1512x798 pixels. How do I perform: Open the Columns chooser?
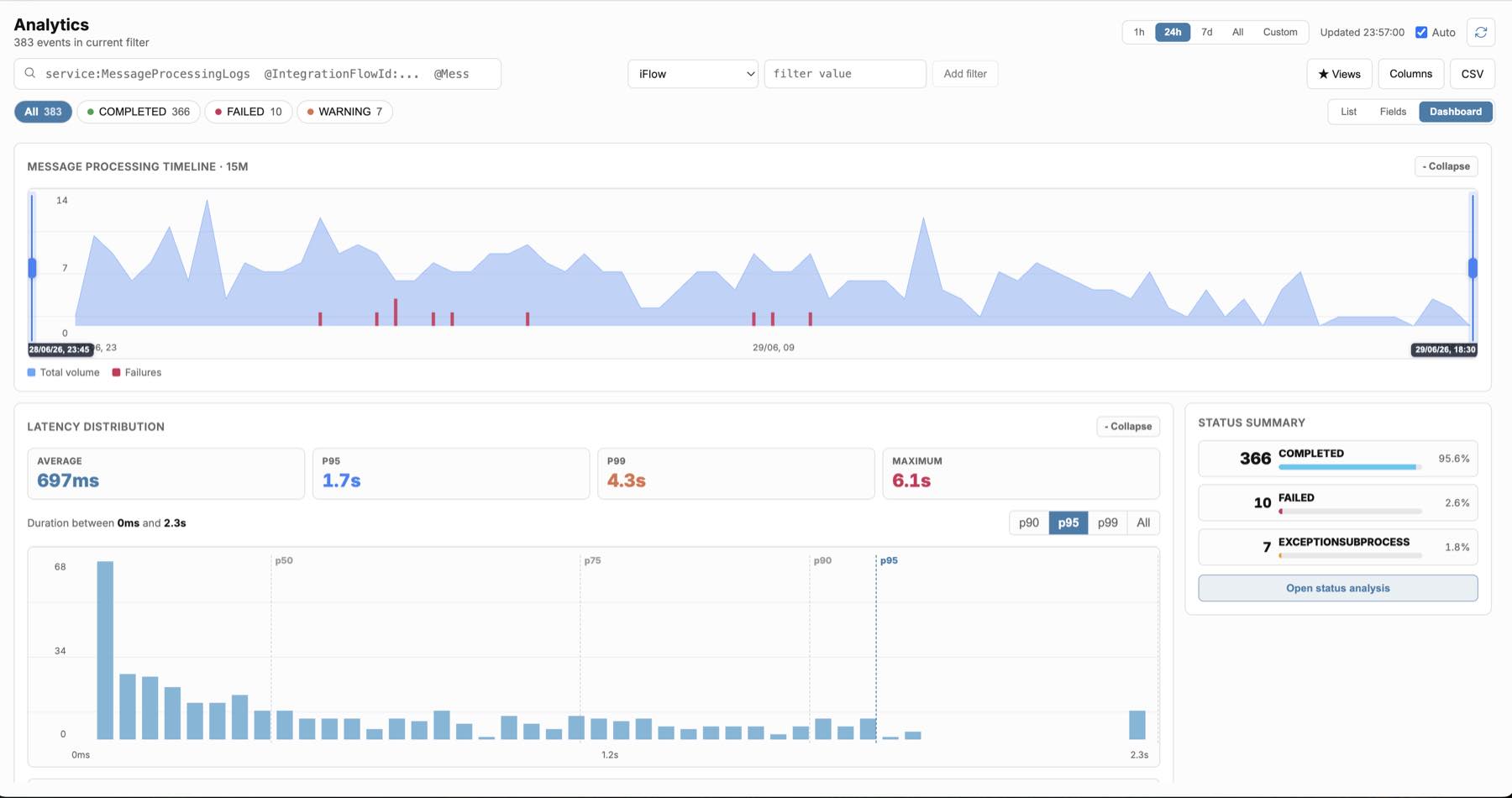click(x=1410, y=74)
